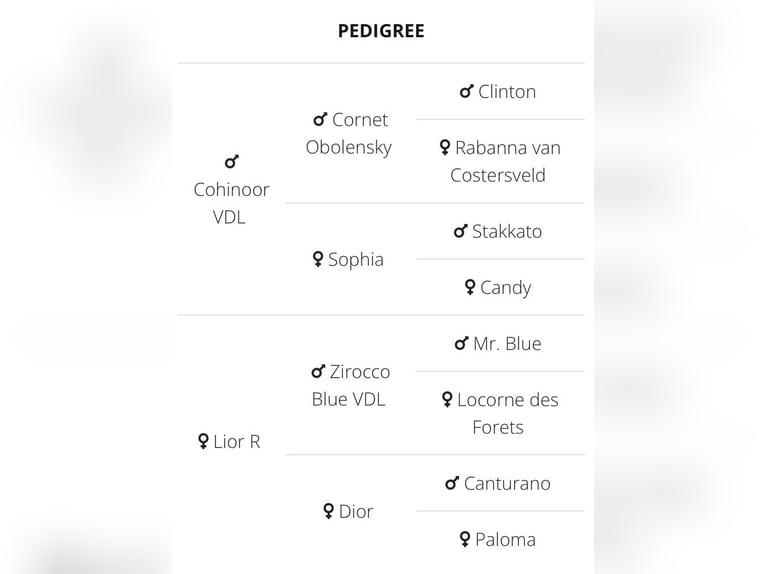766x574 pixels.
Task: Click the male symbol next to Canturano
Action: click(452, 483)
